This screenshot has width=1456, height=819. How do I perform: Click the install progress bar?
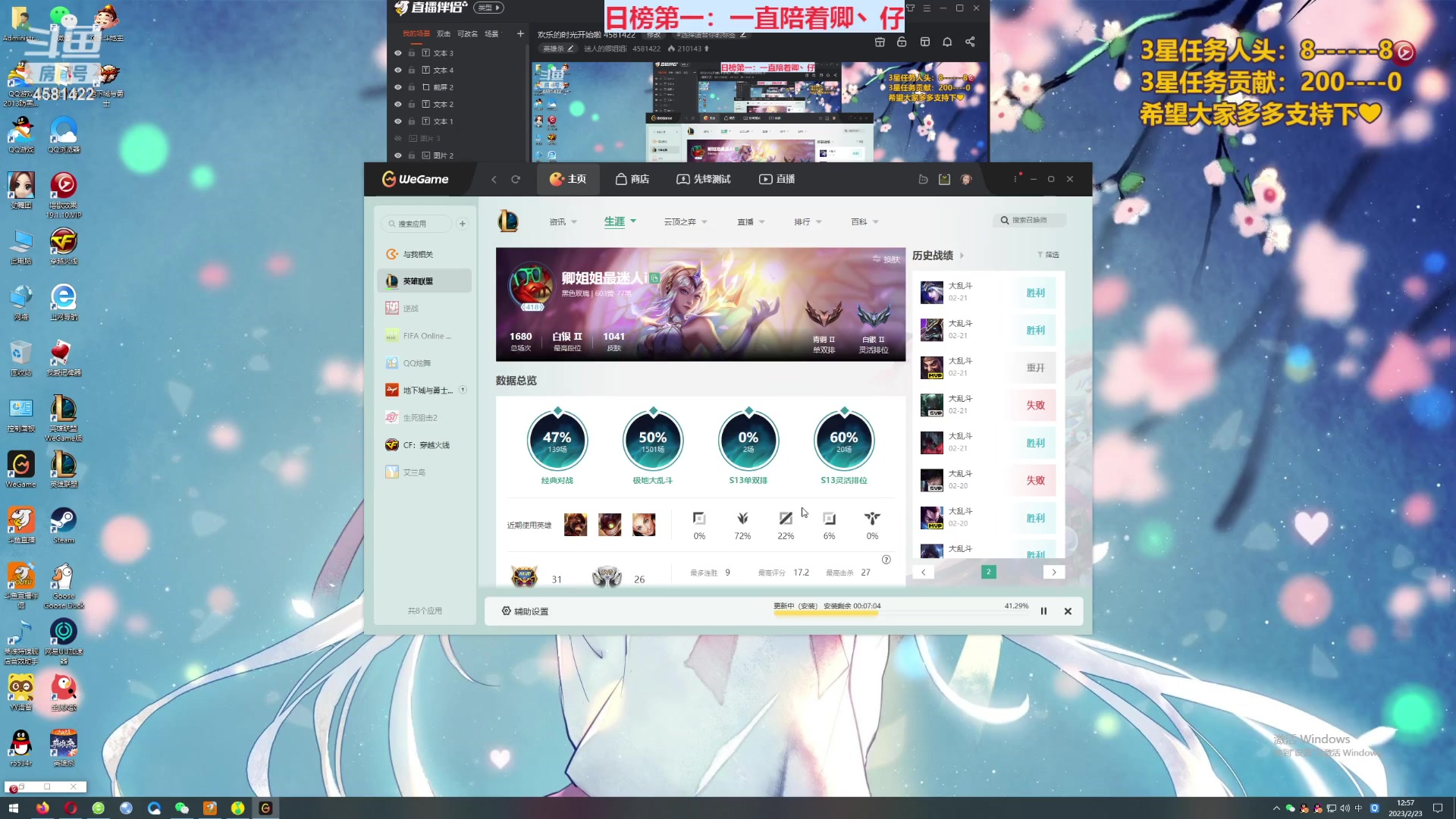pyautogui.click(x=901, y=613)
